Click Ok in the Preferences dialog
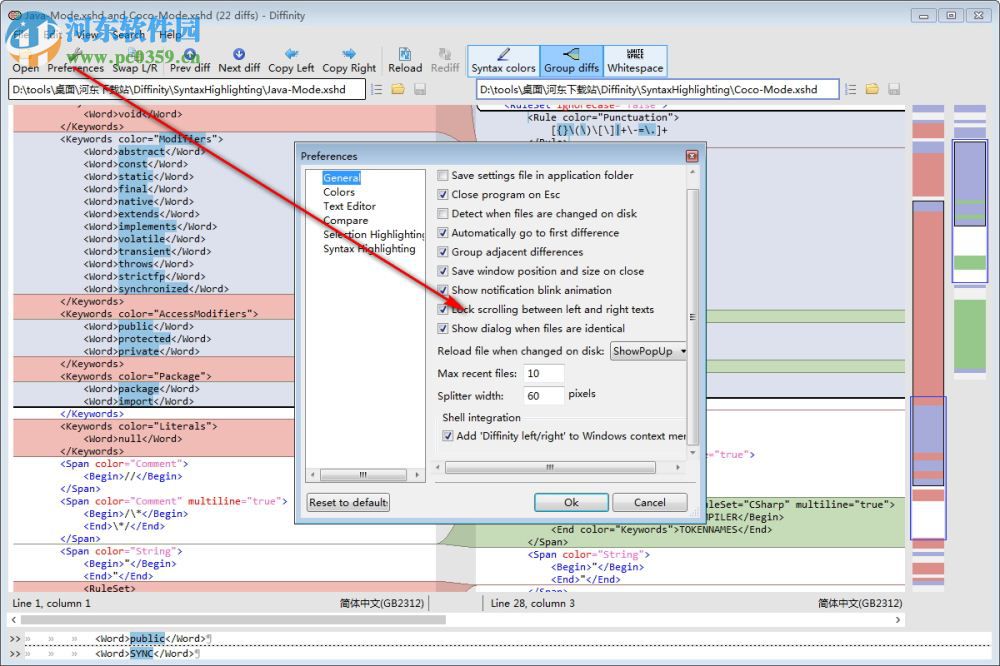The width and height of the screenshot is (1000, 666). tap(571, 503)
